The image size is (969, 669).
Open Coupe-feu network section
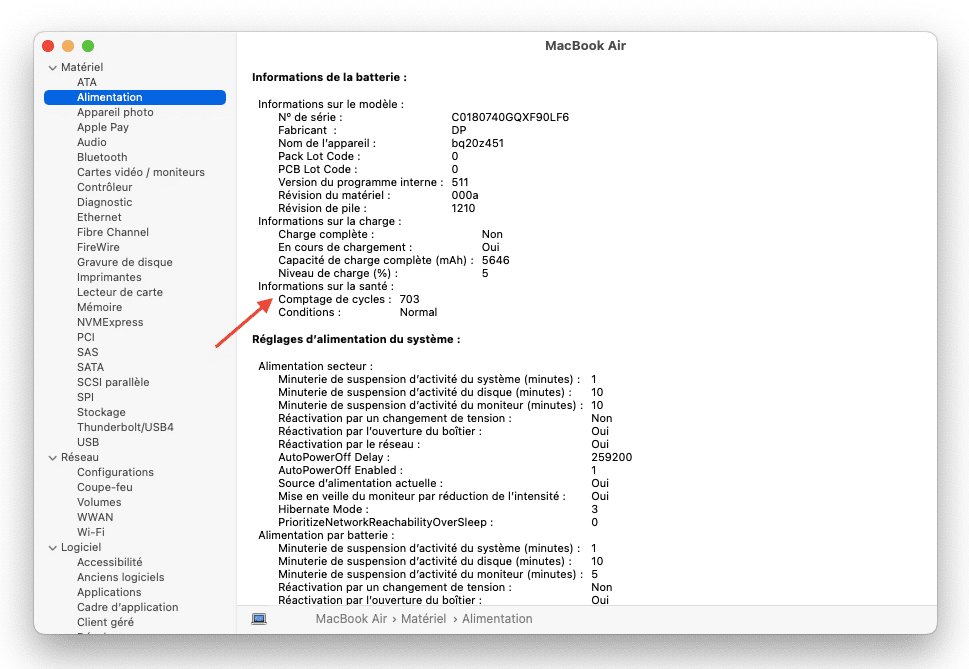click(x=104, y=487)
